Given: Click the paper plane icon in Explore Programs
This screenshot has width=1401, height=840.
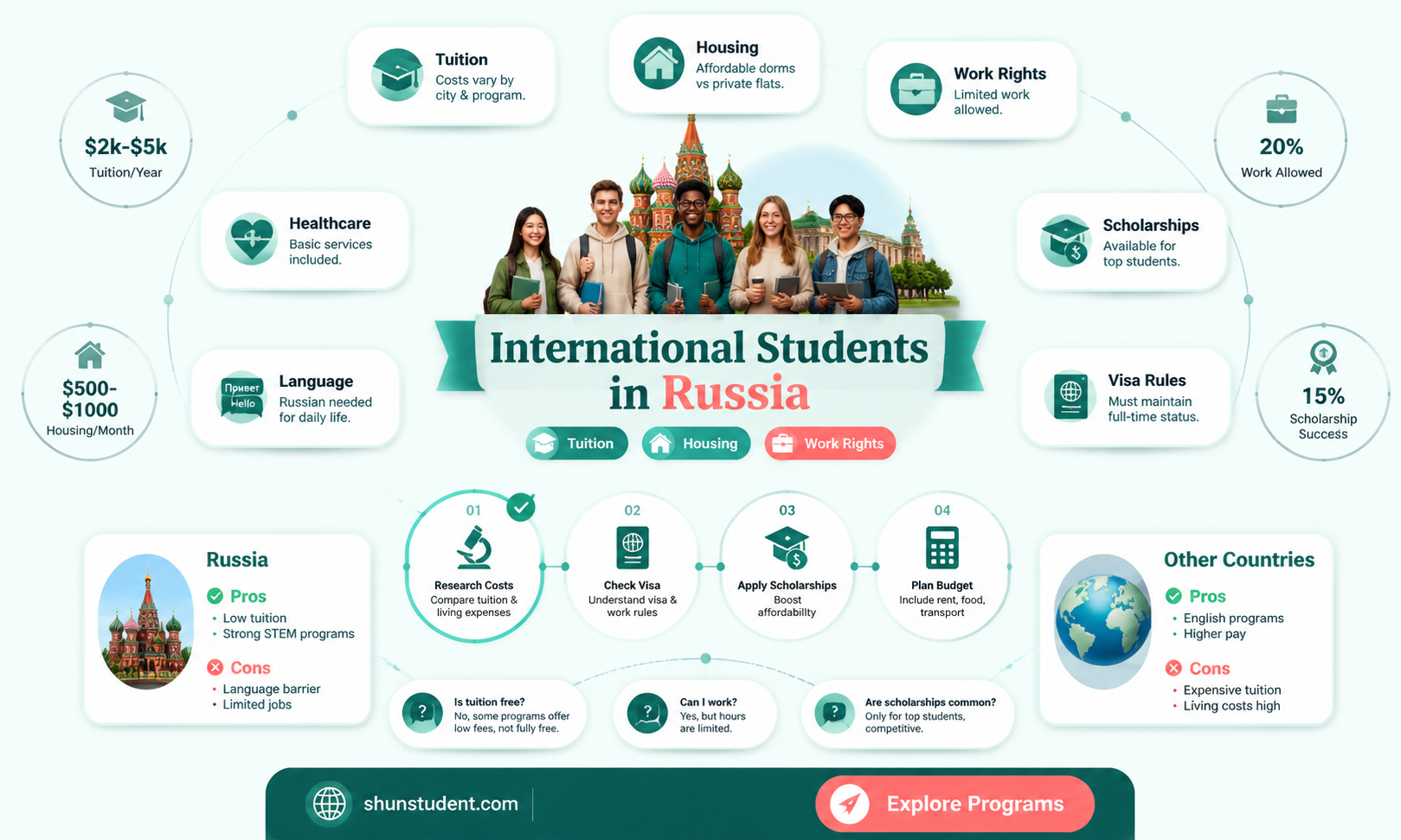Looking at the screenshot, I should 850,805.
